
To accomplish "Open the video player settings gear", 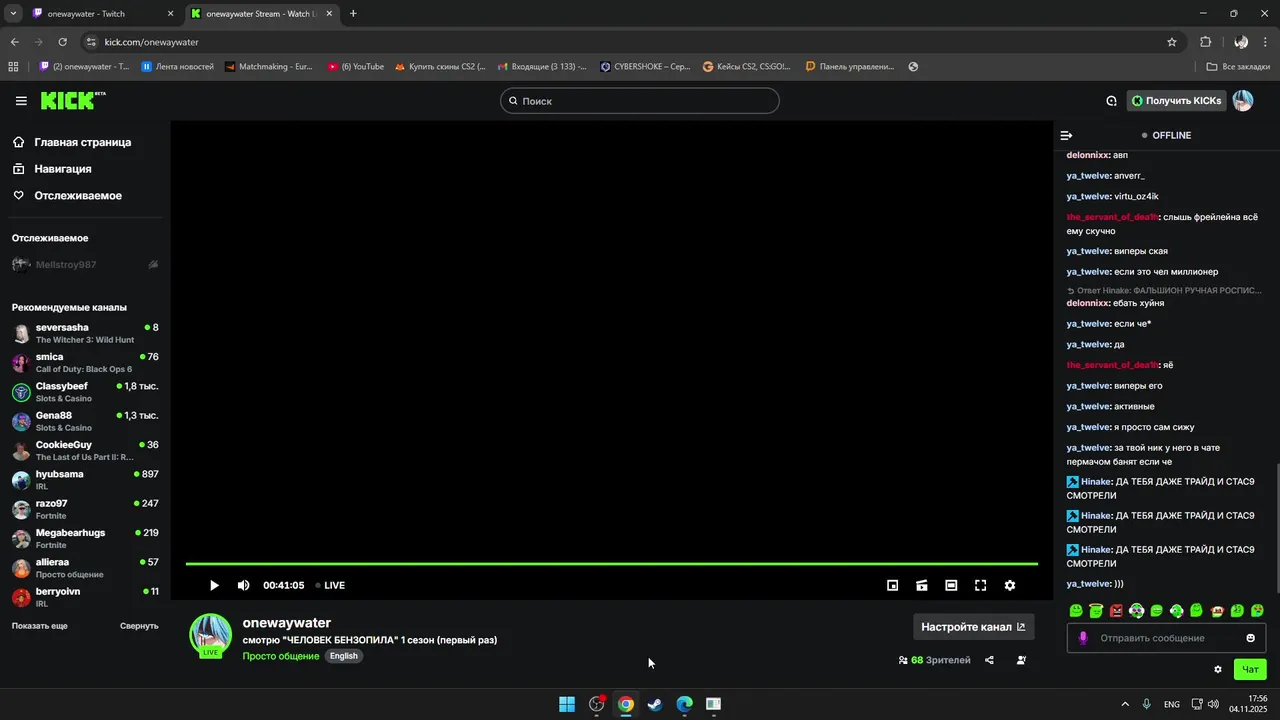I will [x=1010, y=585].
